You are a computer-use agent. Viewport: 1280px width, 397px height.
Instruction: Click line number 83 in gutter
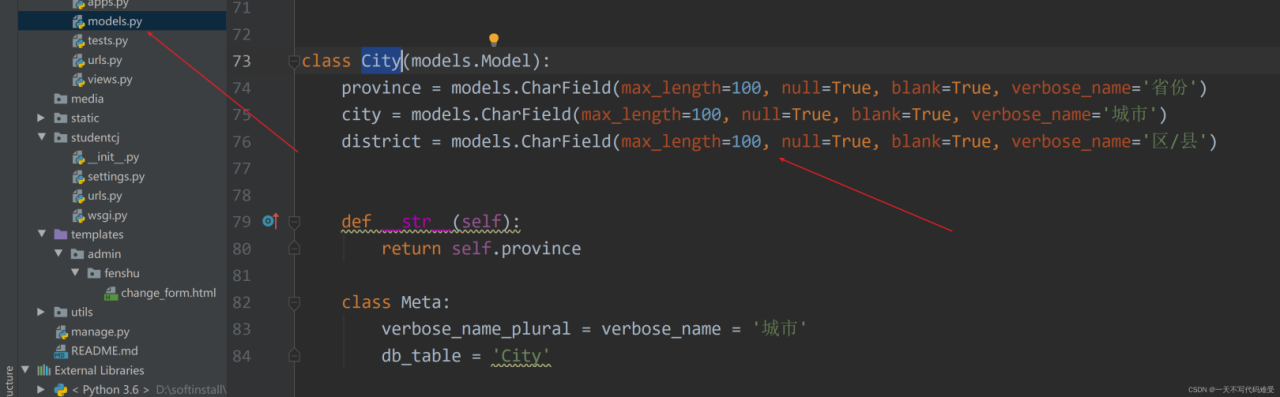click(241, 328)
